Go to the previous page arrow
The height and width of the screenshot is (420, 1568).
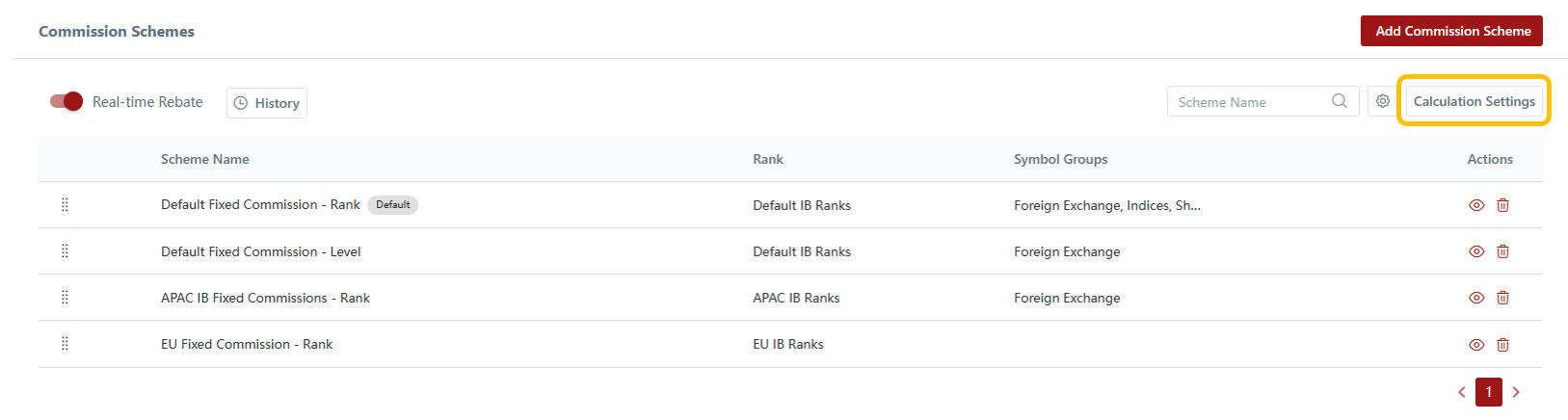[x=1462, y=392]
